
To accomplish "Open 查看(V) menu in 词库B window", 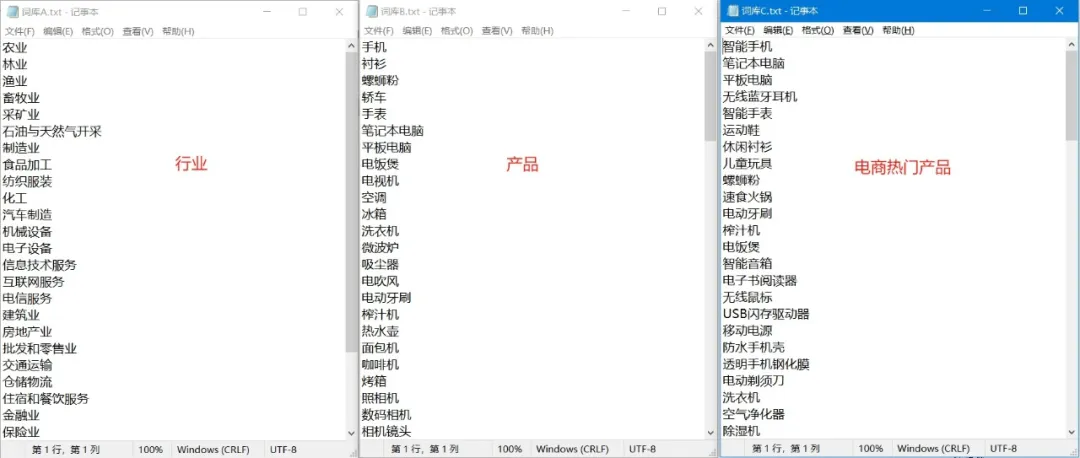I will (497, 31).
